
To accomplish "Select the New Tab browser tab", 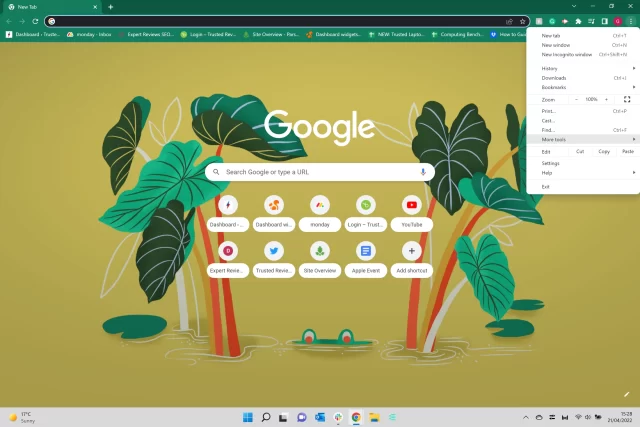I will click(x=51, y=7).
